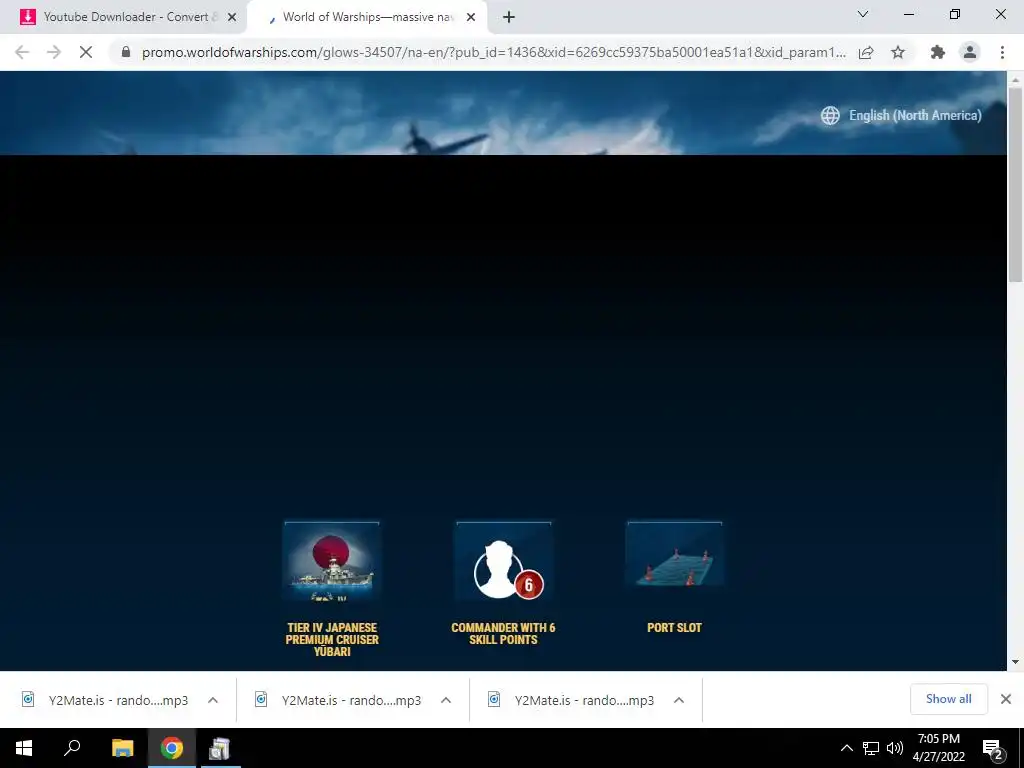The height and width of the screenshot is (768, 1024).
Task: Click the 'PORT SLOT' label
Action: click(x=675, y=628)
